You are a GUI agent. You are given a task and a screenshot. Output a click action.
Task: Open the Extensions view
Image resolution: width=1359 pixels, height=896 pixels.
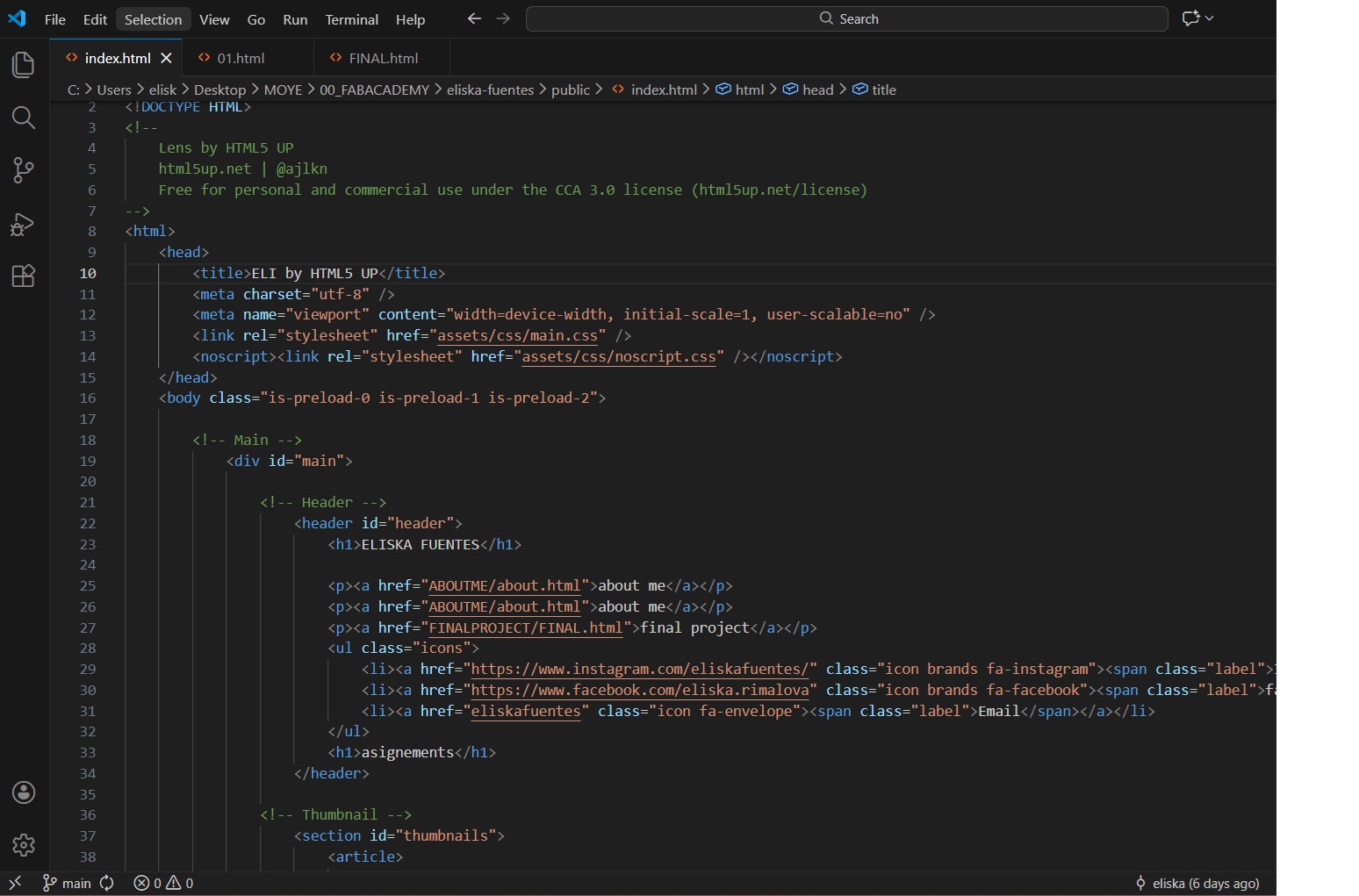(x=24, y=276)
